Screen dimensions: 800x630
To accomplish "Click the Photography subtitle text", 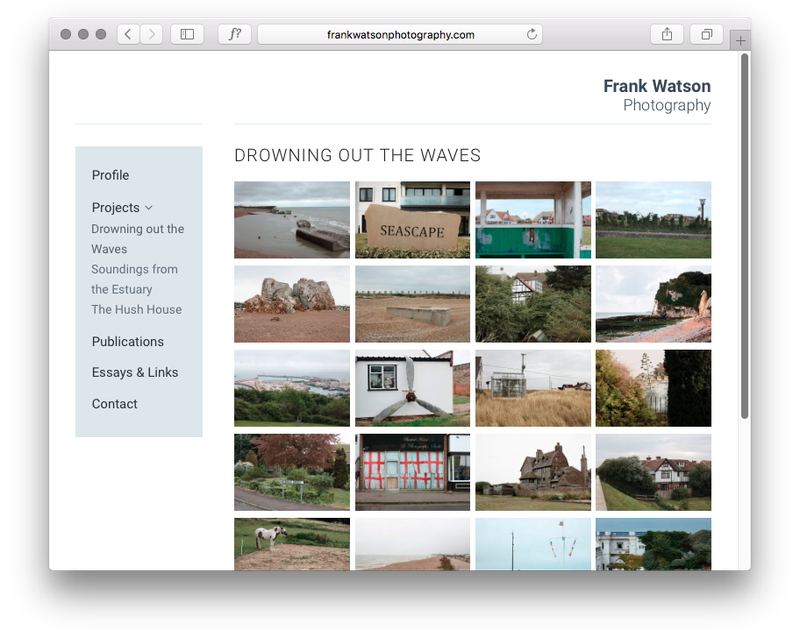I will pos(667,105).
